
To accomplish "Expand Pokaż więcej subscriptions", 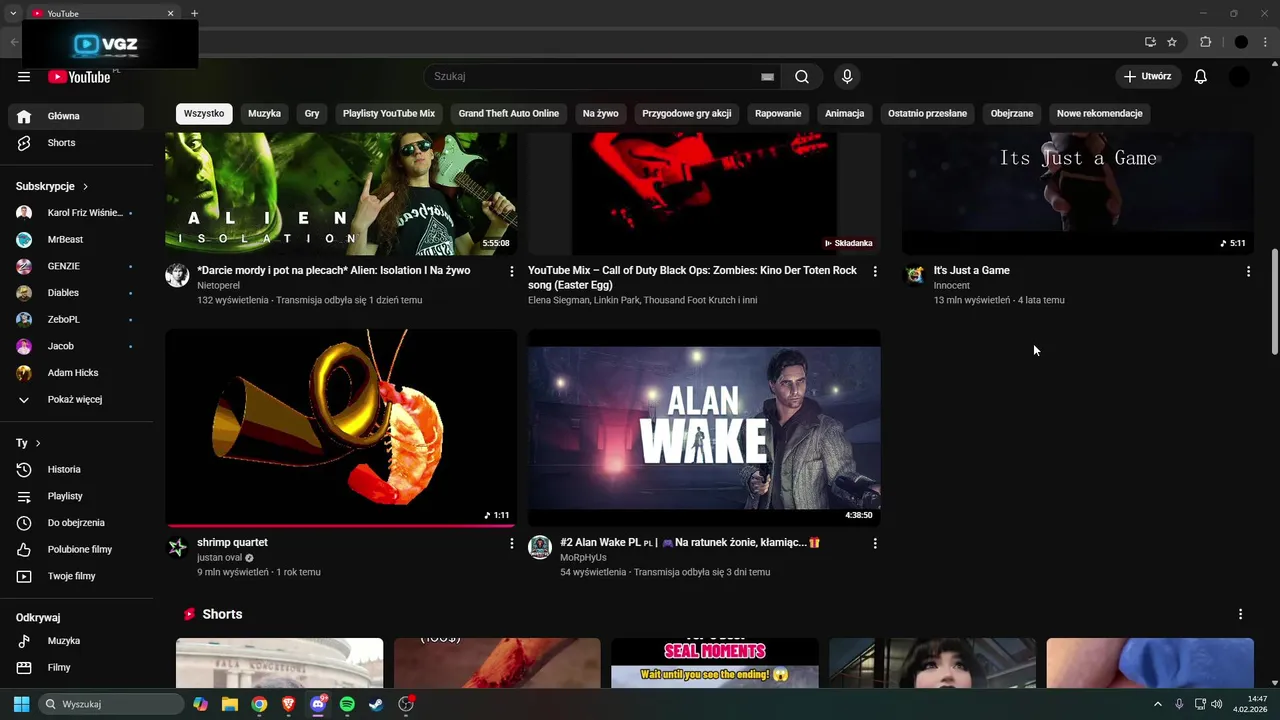I will pyautogui.click(x=76, y=400).
